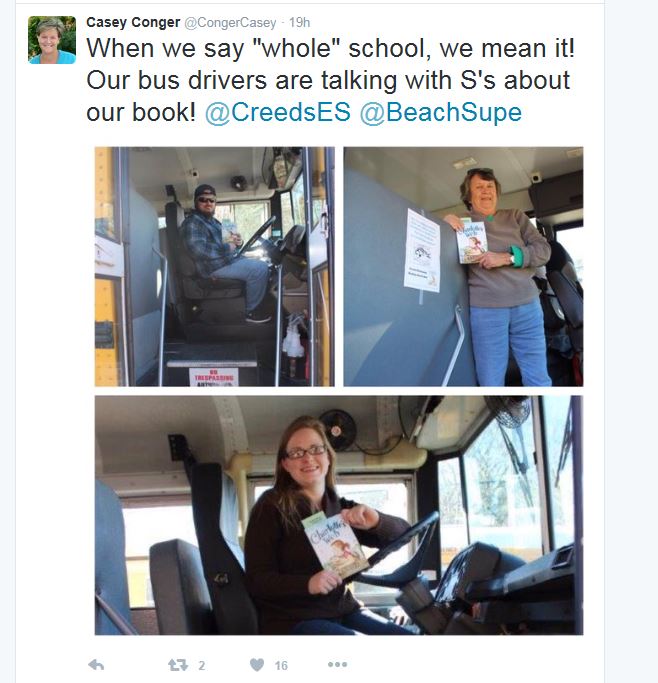View the retweet count of 2
The height and width of the screenshot is (683, 658).
tap(202, 665)
